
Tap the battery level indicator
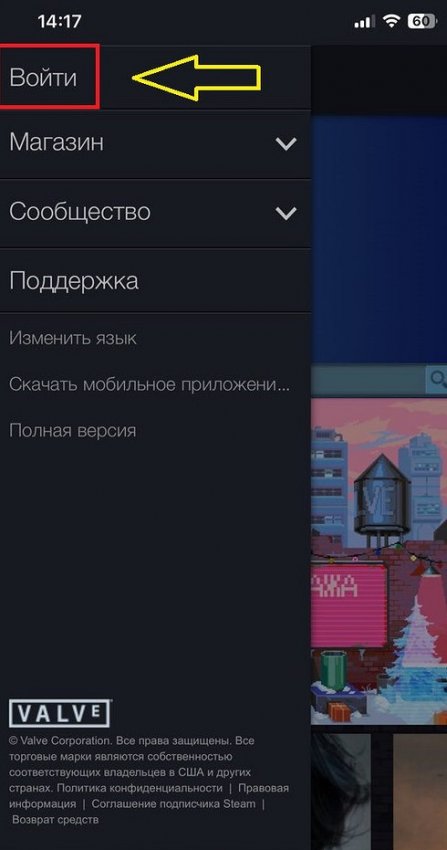point(422,22)
